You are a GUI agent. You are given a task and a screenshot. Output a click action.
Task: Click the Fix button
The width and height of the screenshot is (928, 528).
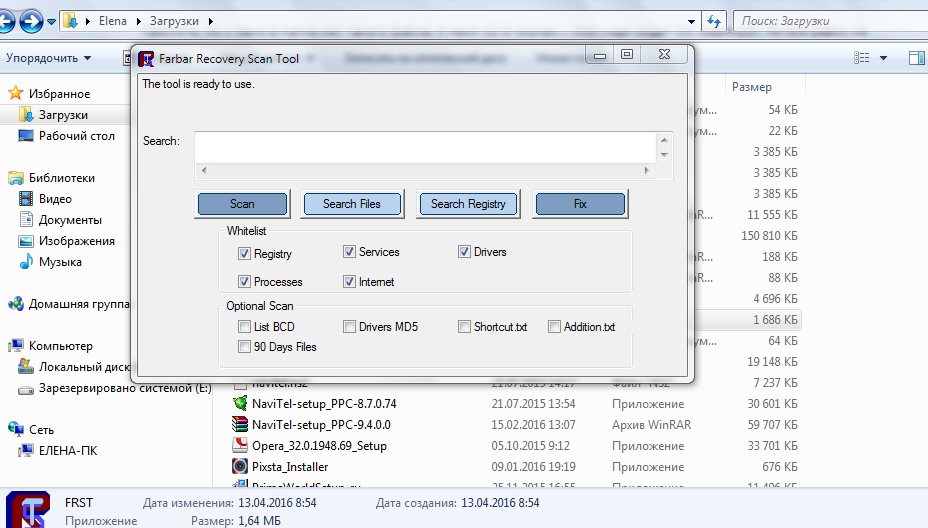[x=580, y=204]
